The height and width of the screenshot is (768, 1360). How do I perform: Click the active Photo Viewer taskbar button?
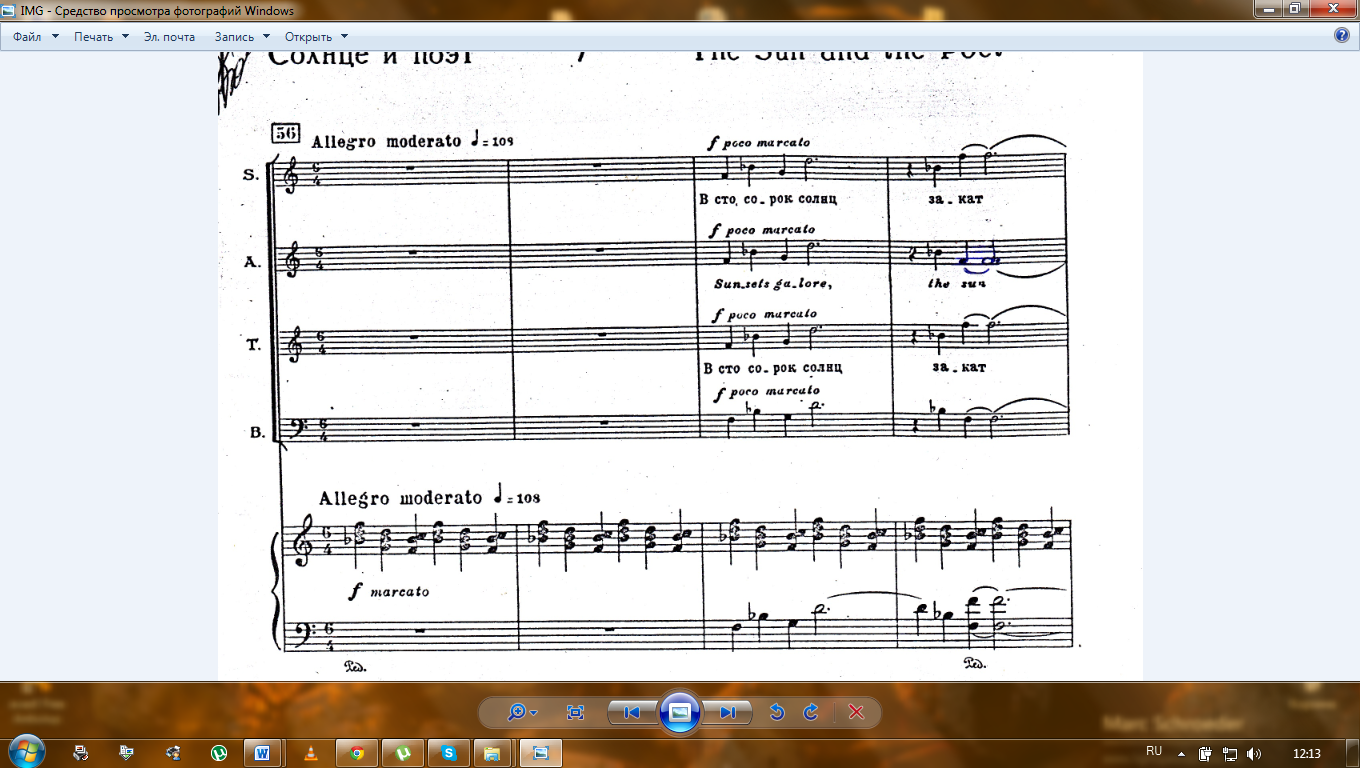pyautogui.click(x=541, y=752)
